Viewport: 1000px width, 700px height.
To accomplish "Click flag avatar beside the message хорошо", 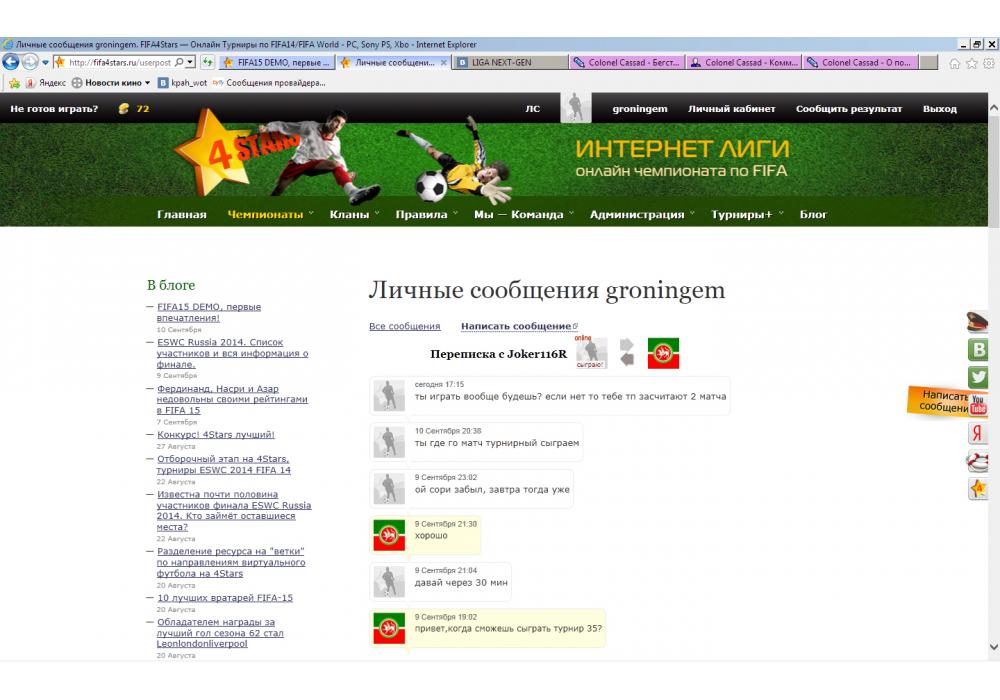I will pyautogui.click(x=389, y=535).
